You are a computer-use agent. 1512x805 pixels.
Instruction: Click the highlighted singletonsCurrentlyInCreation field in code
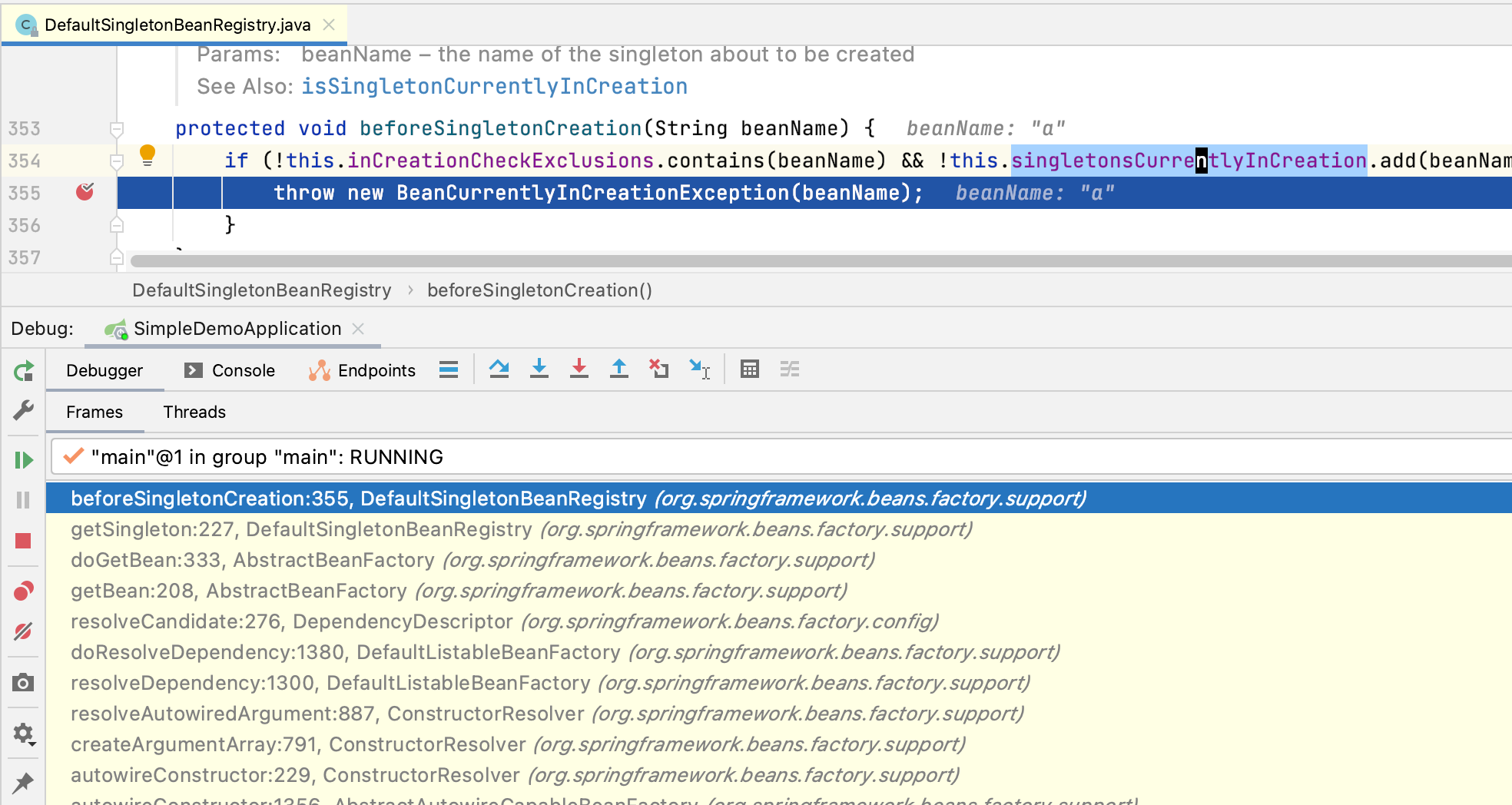click(x=1189, y=161)
